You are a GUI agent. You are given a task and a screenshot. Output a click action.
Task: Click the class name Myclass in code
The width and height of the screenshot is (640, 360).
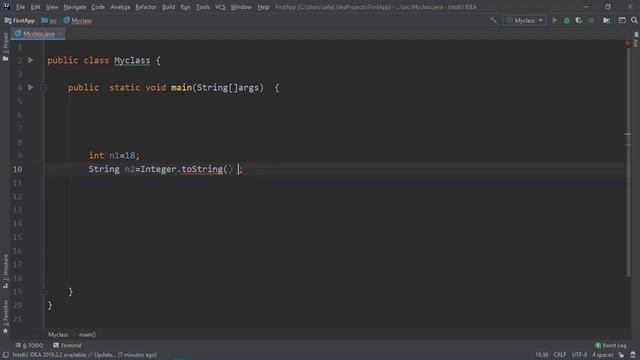click(132, 60)
